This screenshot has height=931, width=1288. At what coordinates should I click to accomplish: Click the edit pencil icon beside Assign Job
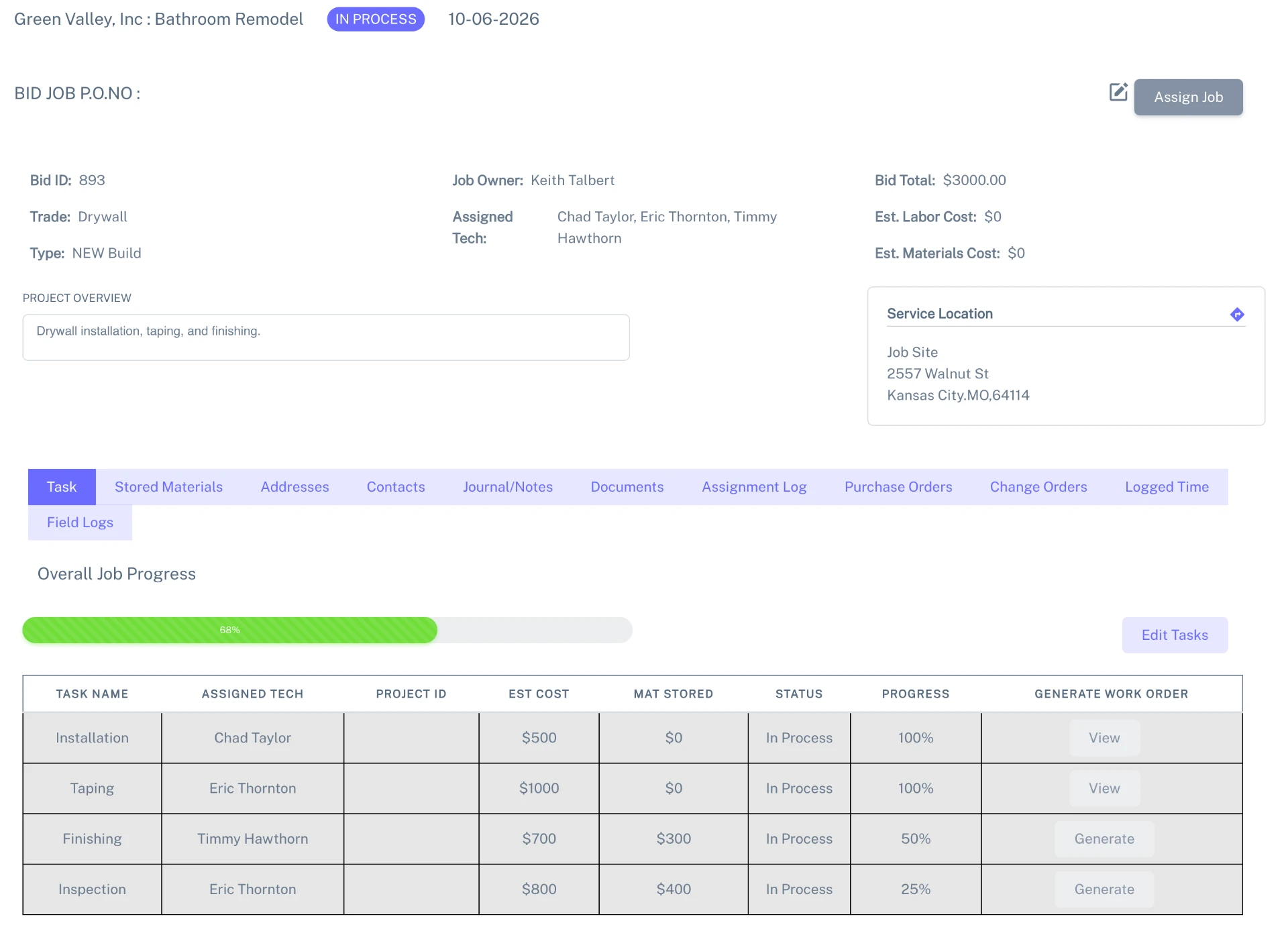tap(1118, 92)
